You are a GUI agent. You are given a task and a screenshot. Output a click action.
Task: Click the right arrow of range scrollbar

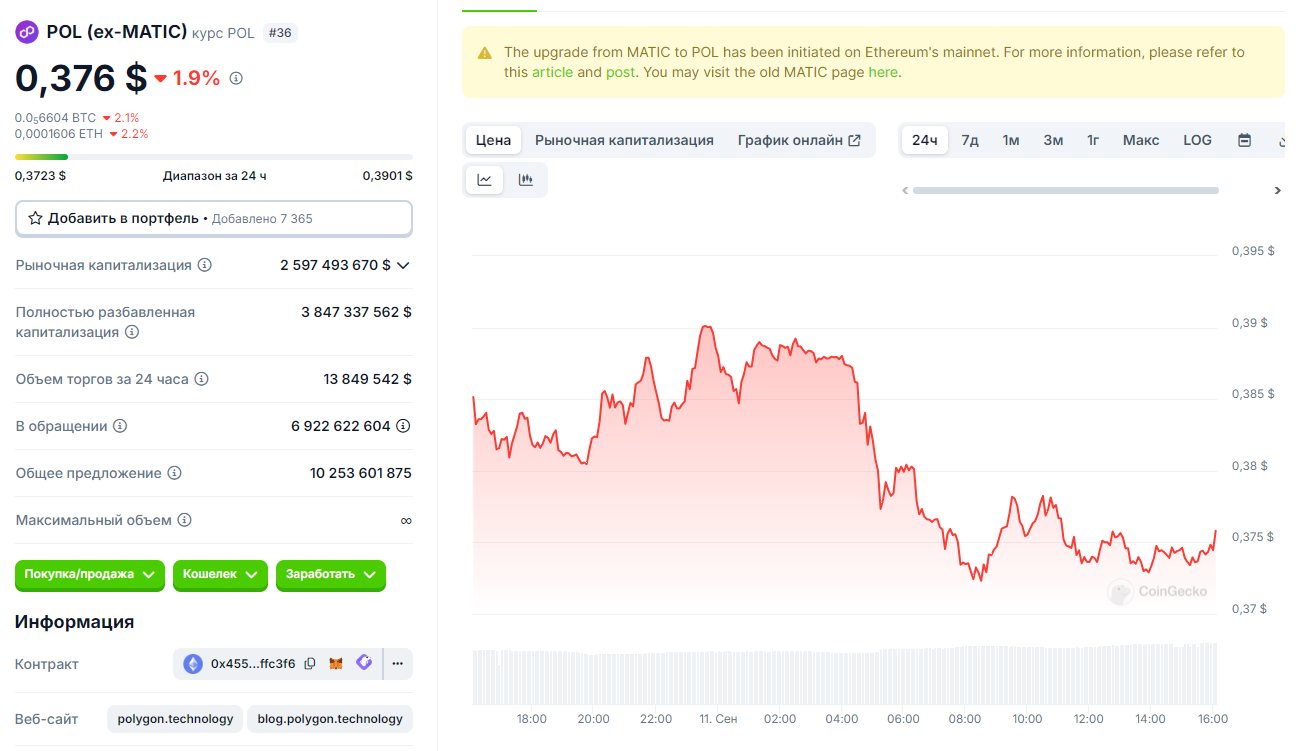pyautogui.click(x=1278, y=190)
